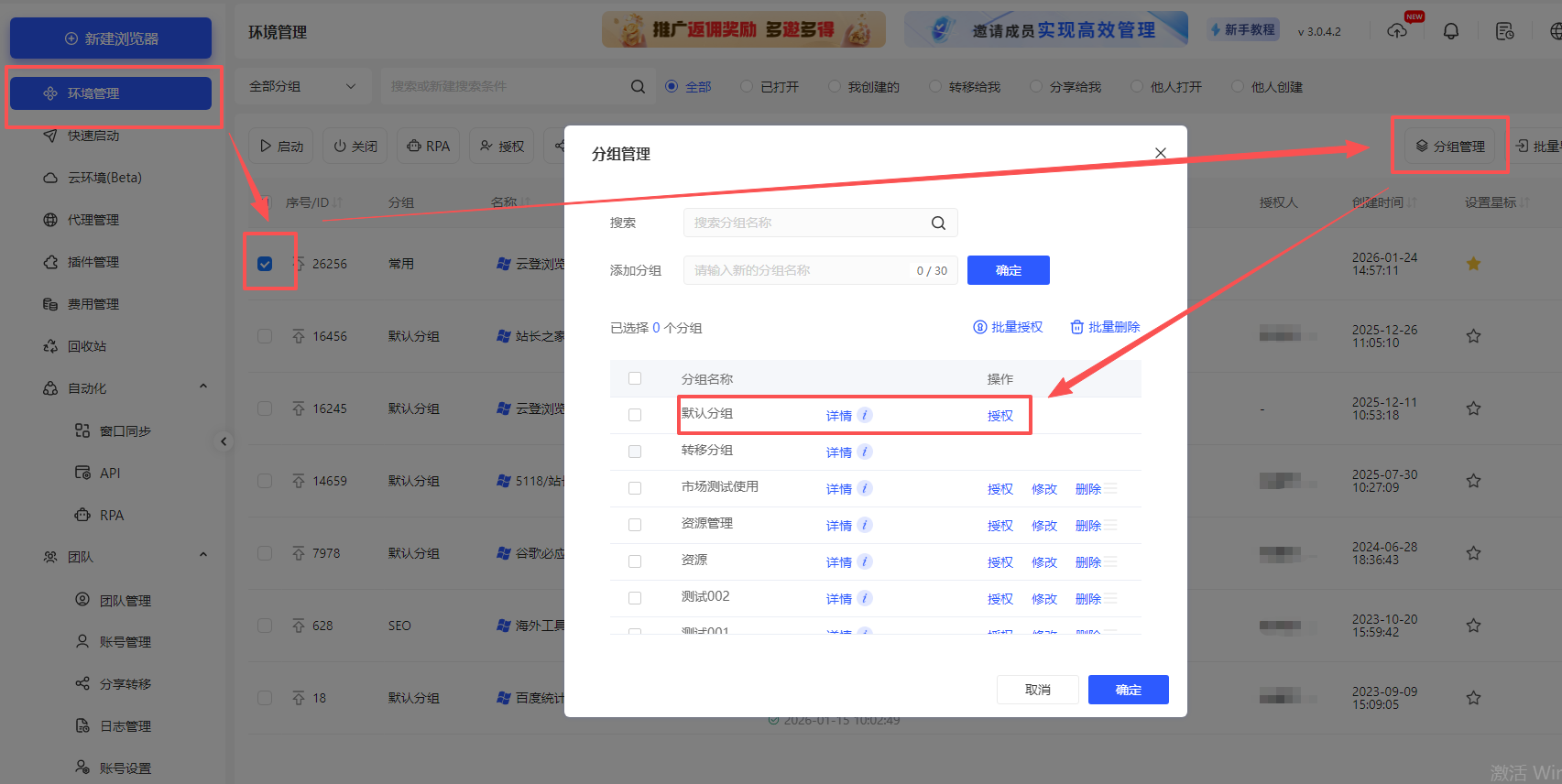Check the 默认分组 checkbox in dialog
This screenshot has width=1562, height=784.
click(635, 415)
